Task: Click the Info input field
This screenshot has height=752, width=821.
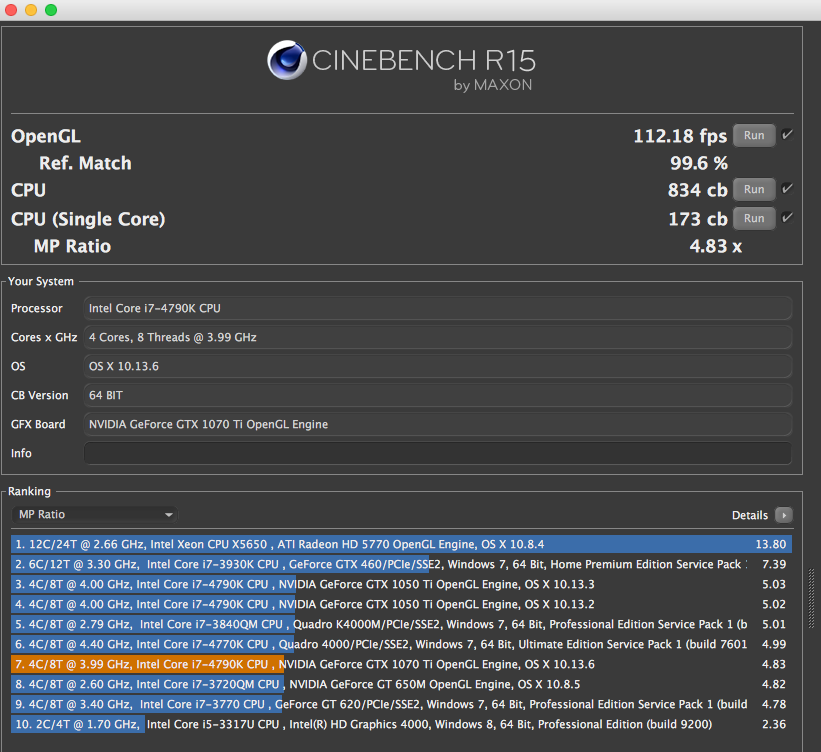Action: (x=438, y=454)
